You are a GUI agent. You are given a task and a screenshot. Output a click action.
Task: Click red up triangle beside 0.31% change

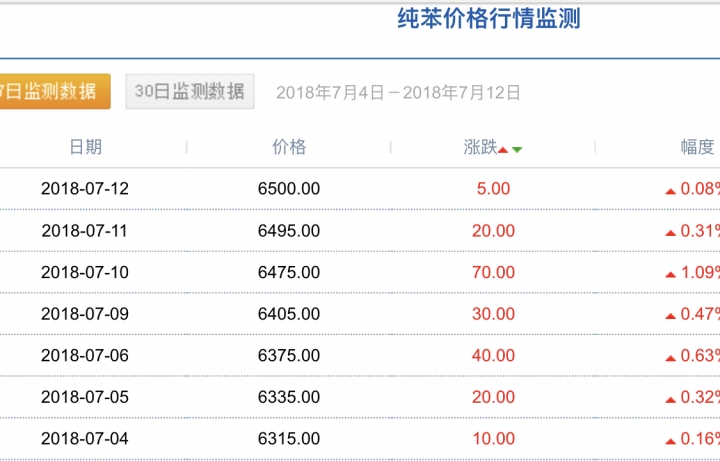[670, 233]
